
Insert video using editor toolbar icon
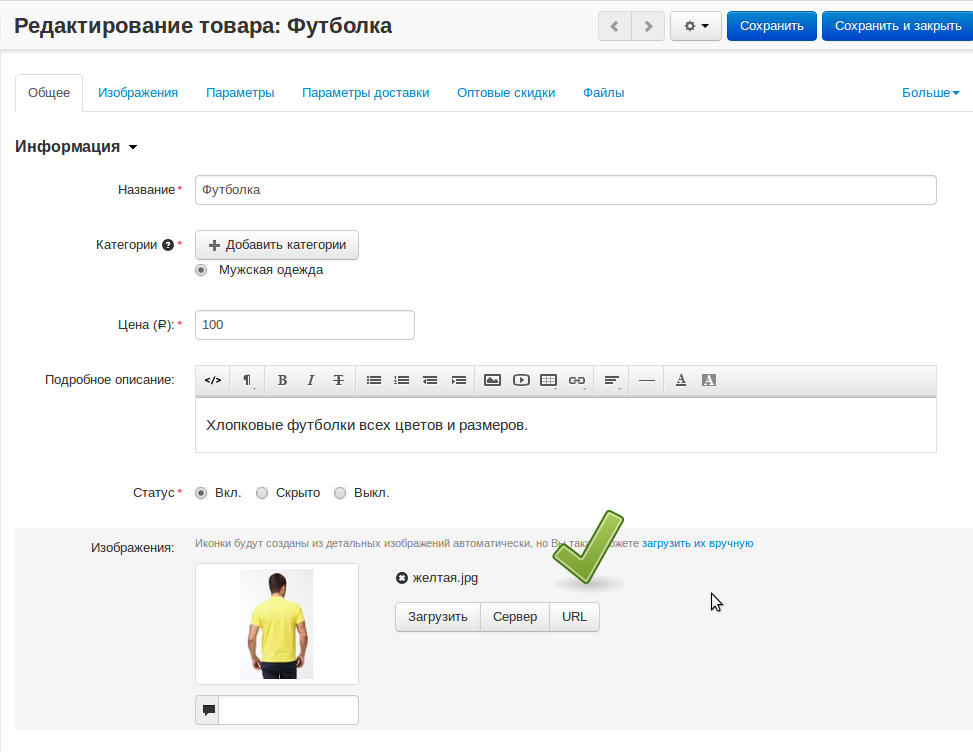(x=521, y=380)
